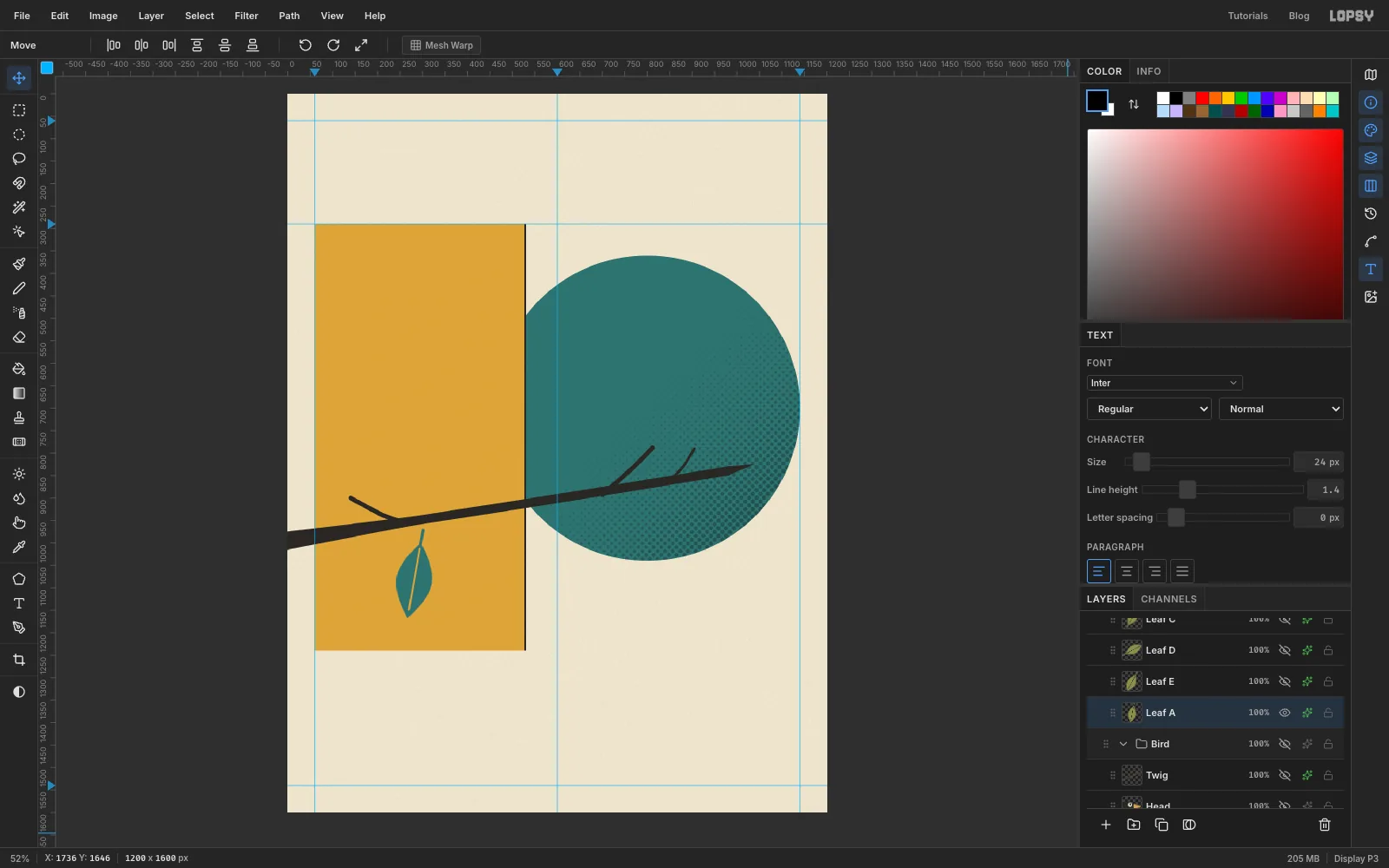The height and width of the screenshot is (868, 1389).
Task: Select the Move tool in left toolbar
Action: point(19,78)
